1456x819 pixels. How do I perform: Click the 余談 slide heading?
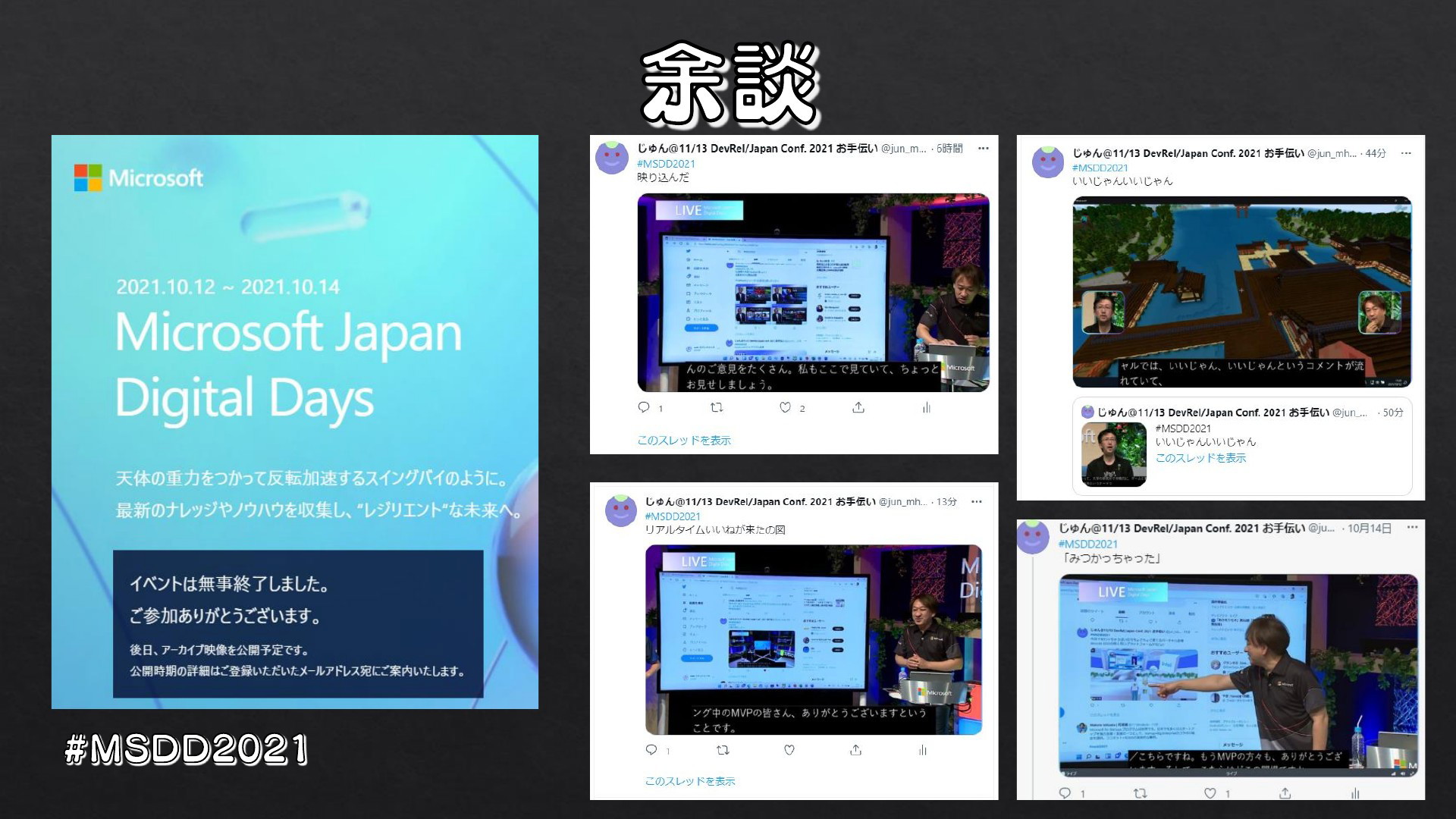(x=730, y=83)
